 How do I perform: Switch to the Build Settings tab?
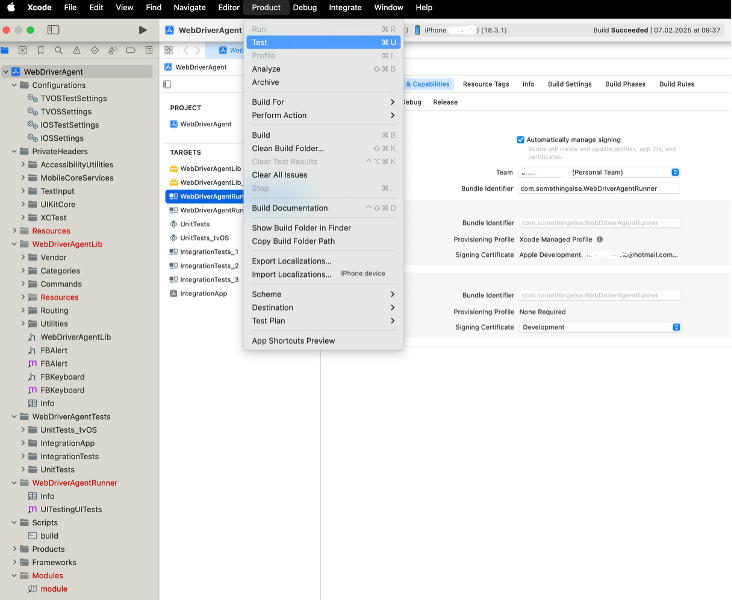570,84
